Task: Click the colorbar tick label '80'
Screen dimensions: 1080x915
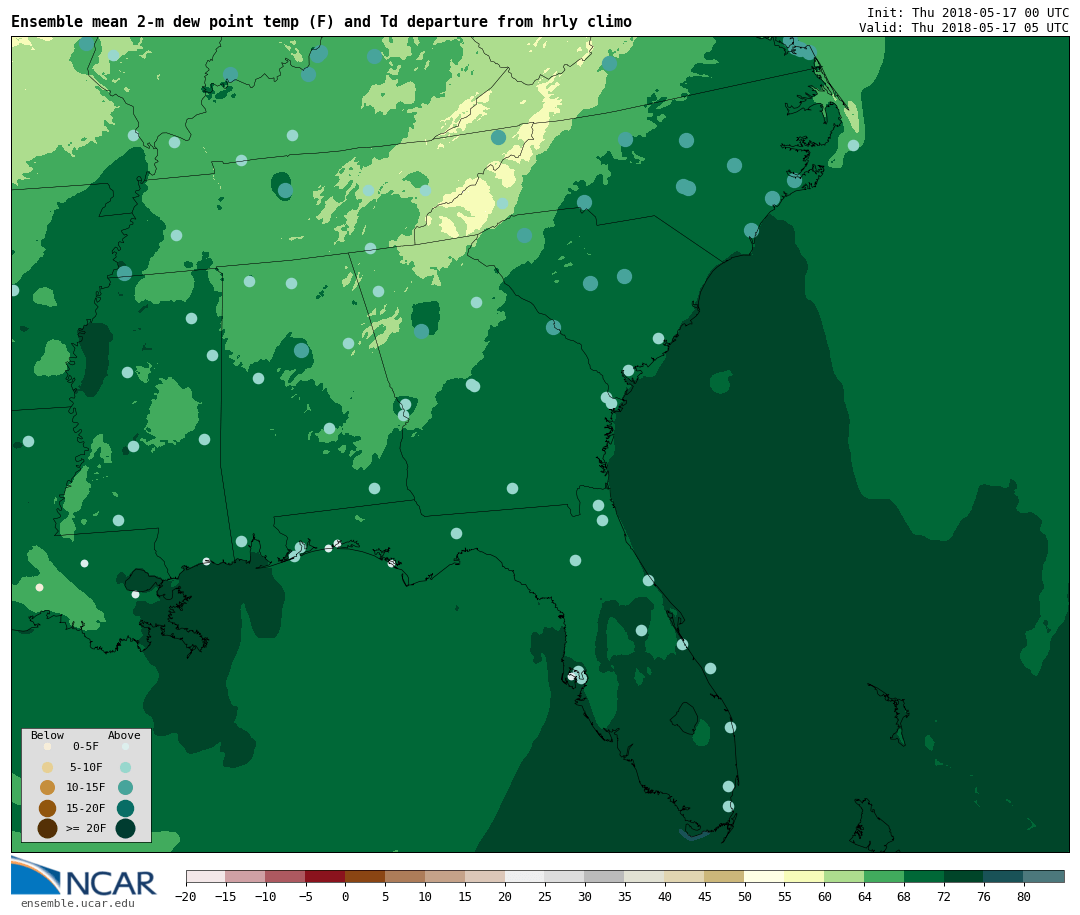Action: (x=1024, y=896)
